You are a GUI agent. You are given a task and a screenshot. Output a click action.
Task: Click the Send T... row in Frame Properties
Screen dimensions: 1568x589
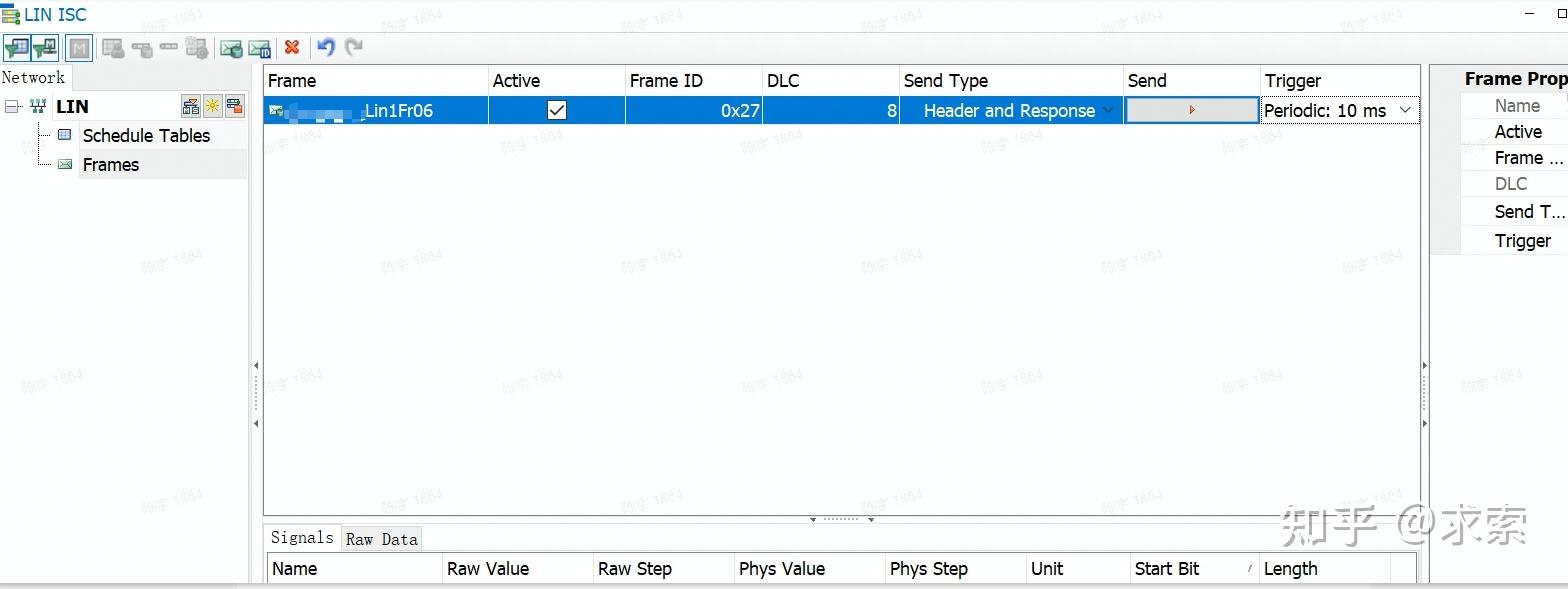(x=1514, y=211)
